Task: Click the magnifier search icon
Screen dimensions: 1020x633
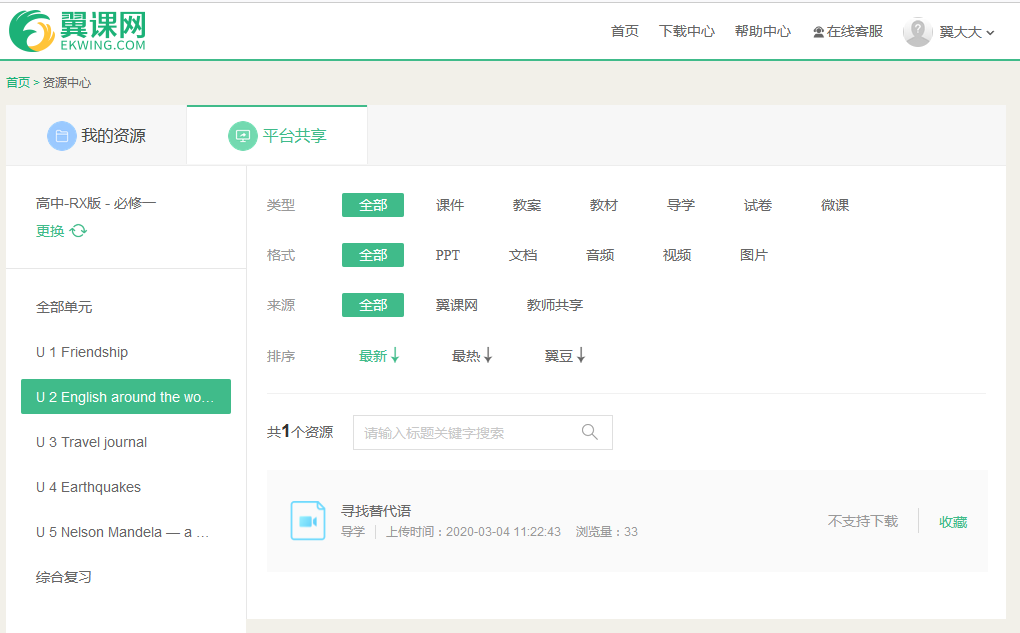Action: tap(589, 432)
